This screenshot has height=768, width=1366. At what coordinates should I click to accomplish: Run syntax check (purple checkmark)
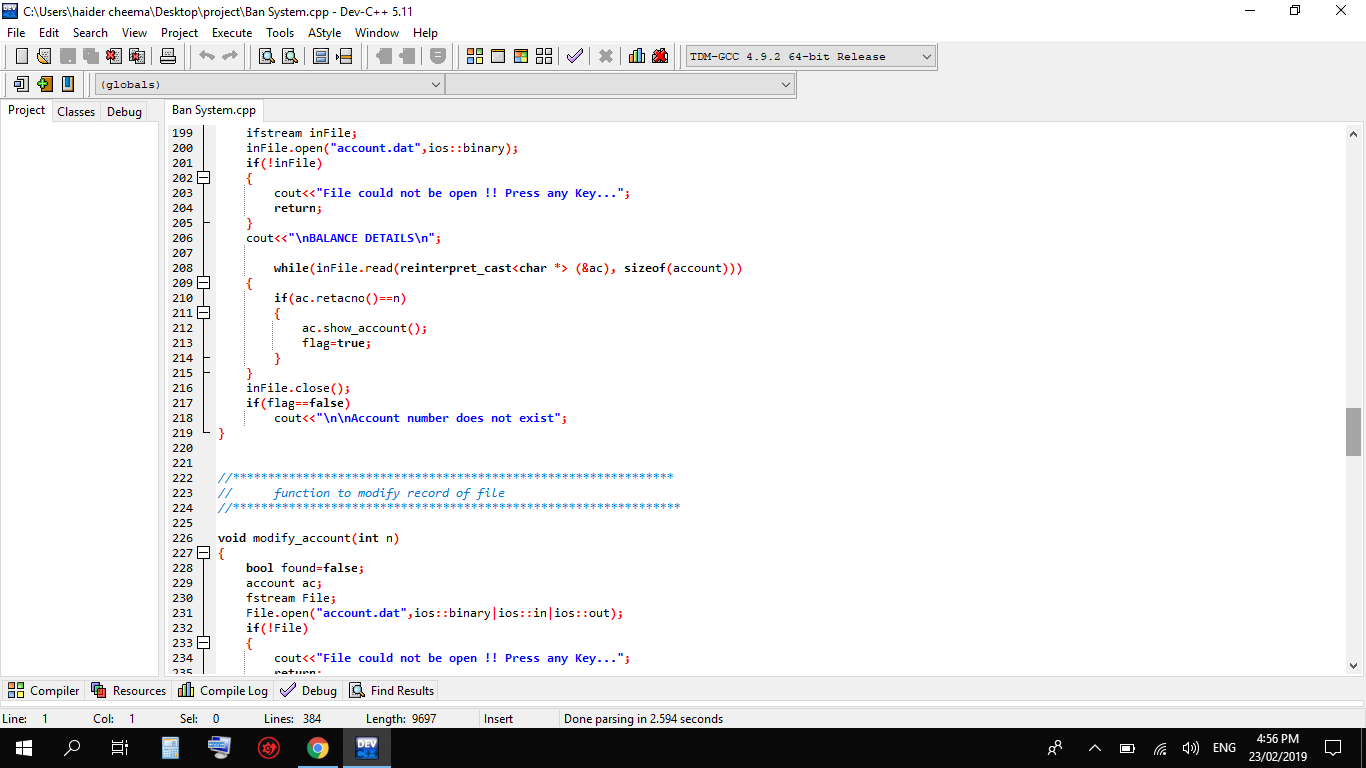575,56
